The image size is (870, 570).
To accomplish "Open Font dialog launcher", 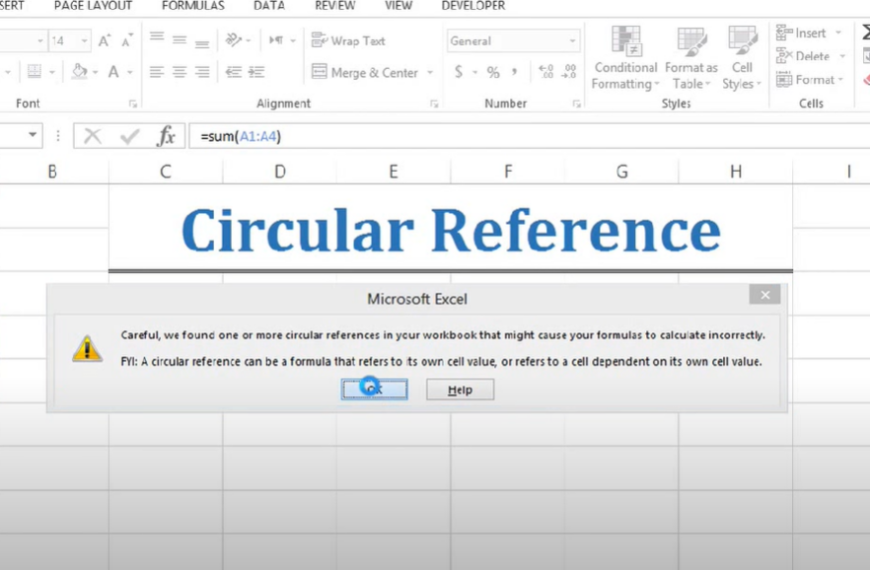I will coord(133,104).
